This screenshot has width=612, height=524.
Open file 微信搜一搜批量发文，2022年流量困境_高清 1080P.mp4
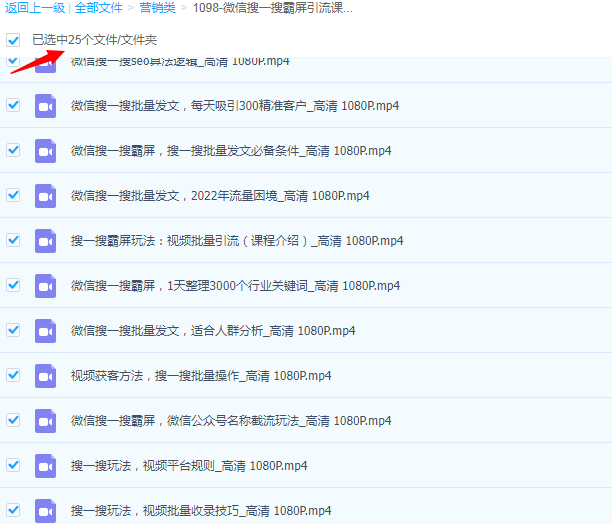tap(220, 195)
